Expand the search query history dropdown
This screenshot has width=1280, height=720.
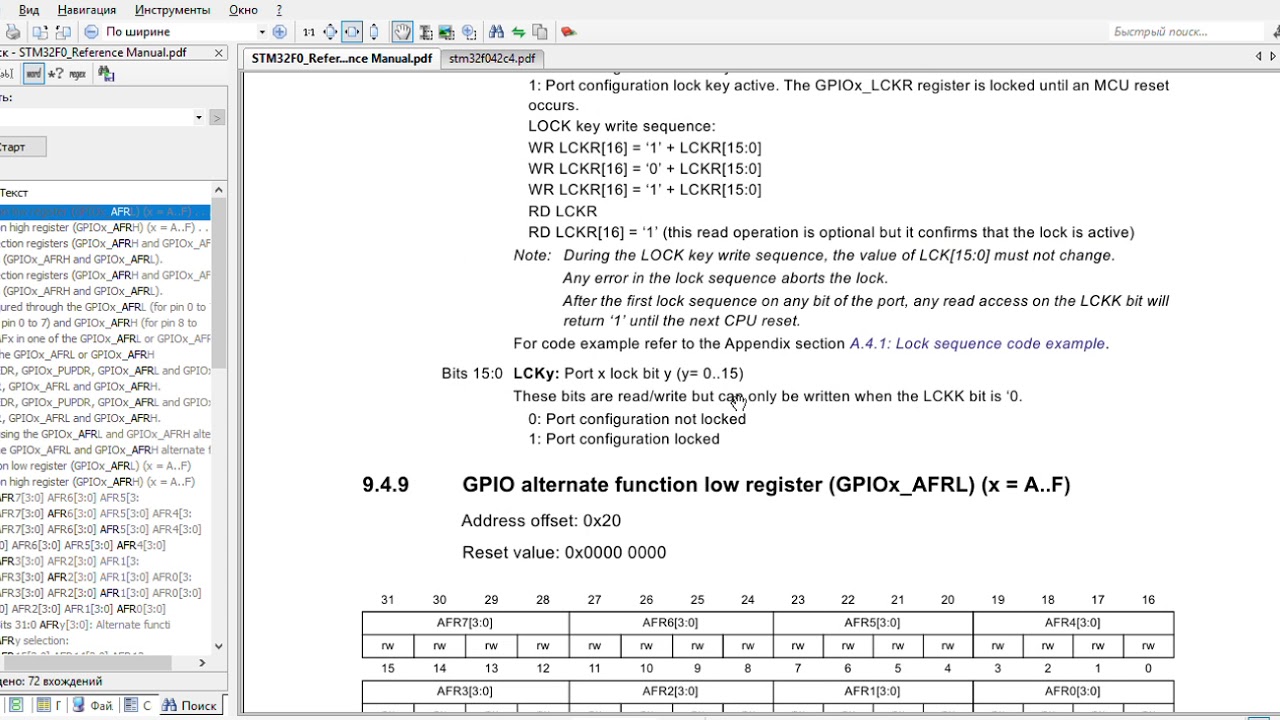[x=198, y=118]
